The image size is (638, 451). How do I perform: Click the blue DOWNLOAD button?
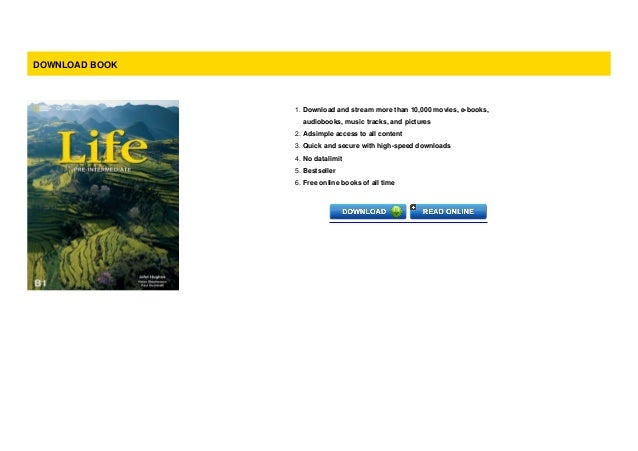(x=367, y=212)
